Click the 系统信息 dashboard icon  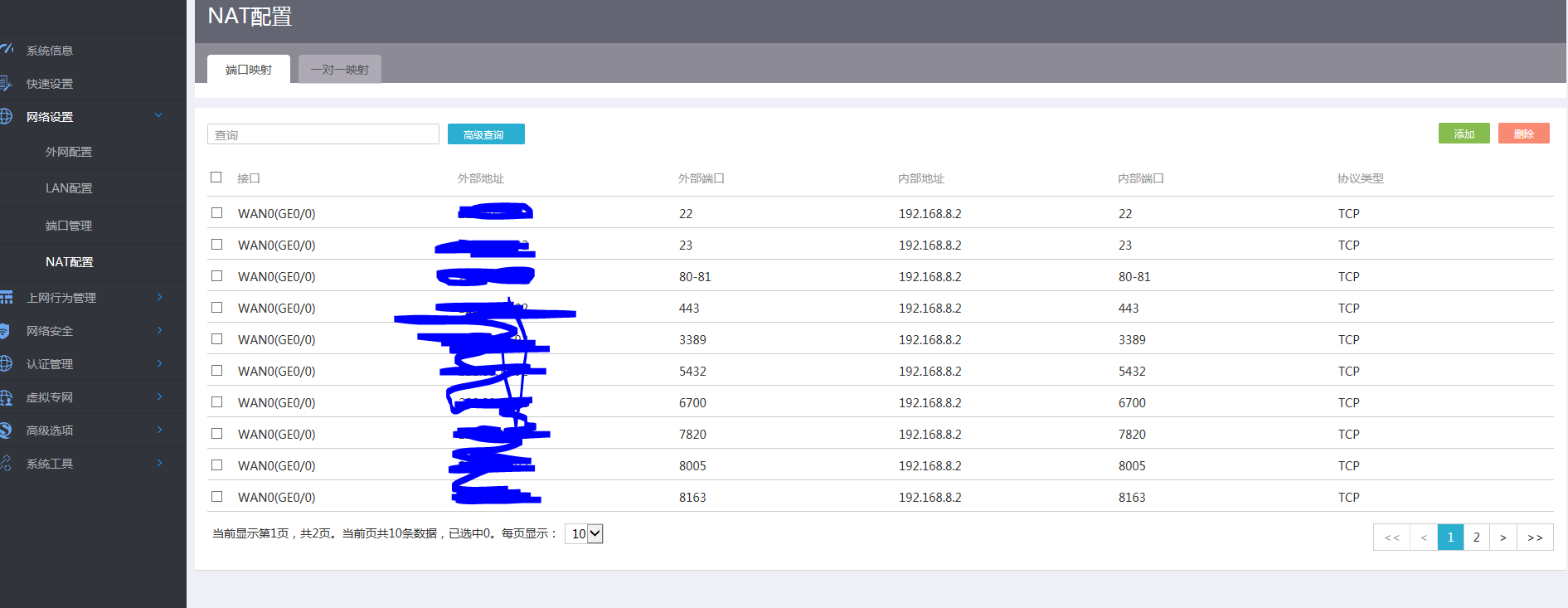[6, 49]
